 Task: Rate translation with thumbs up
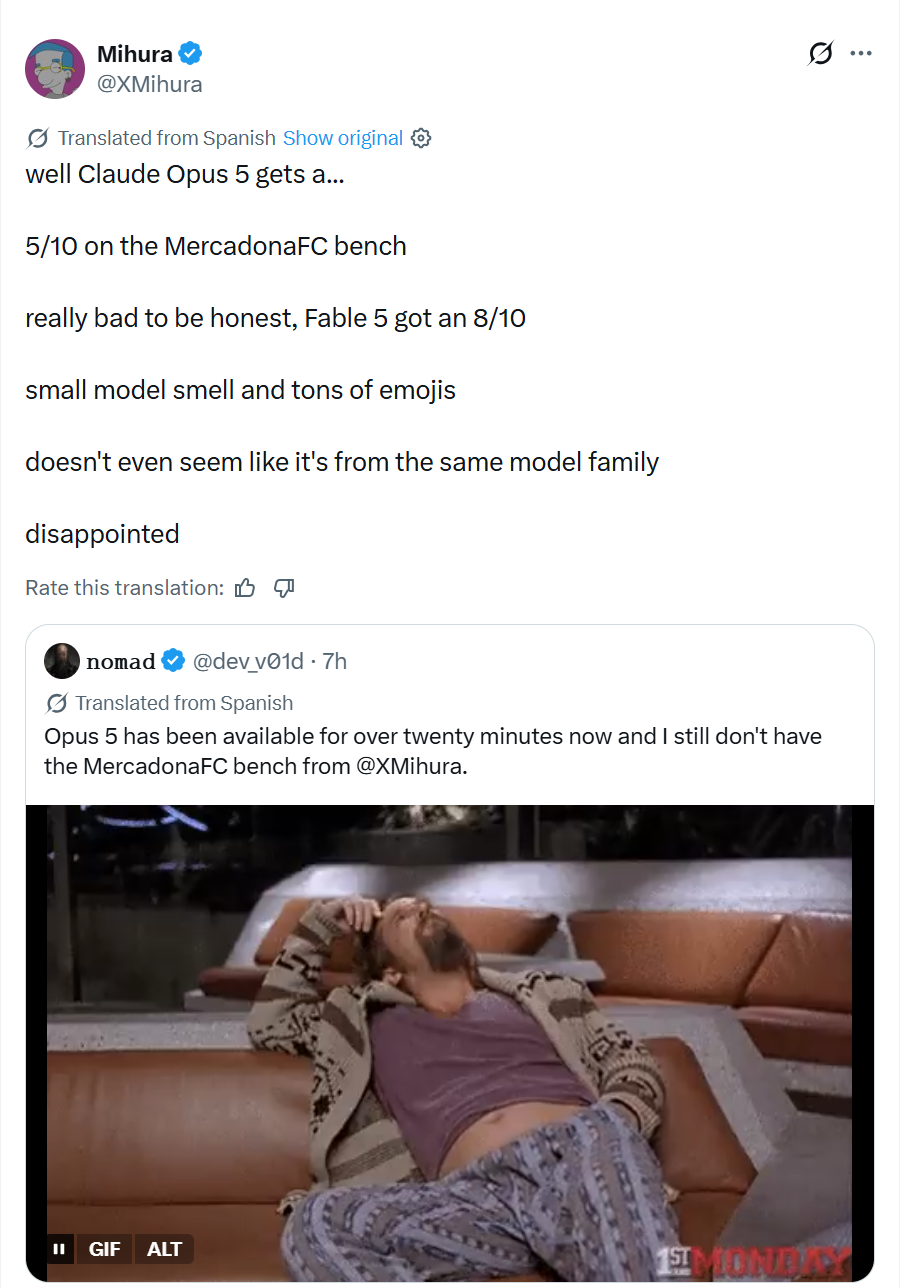click(245, 588)
